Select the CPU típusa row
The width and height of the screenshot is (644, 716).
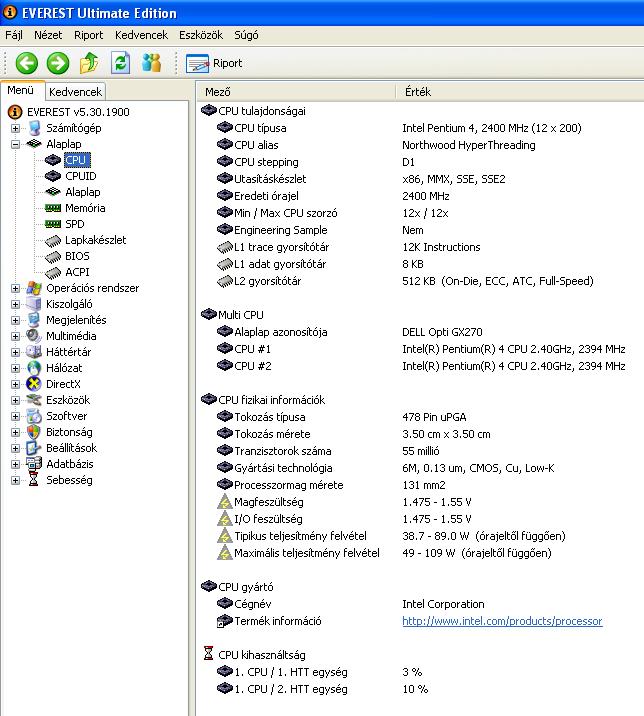click(420, 128)
